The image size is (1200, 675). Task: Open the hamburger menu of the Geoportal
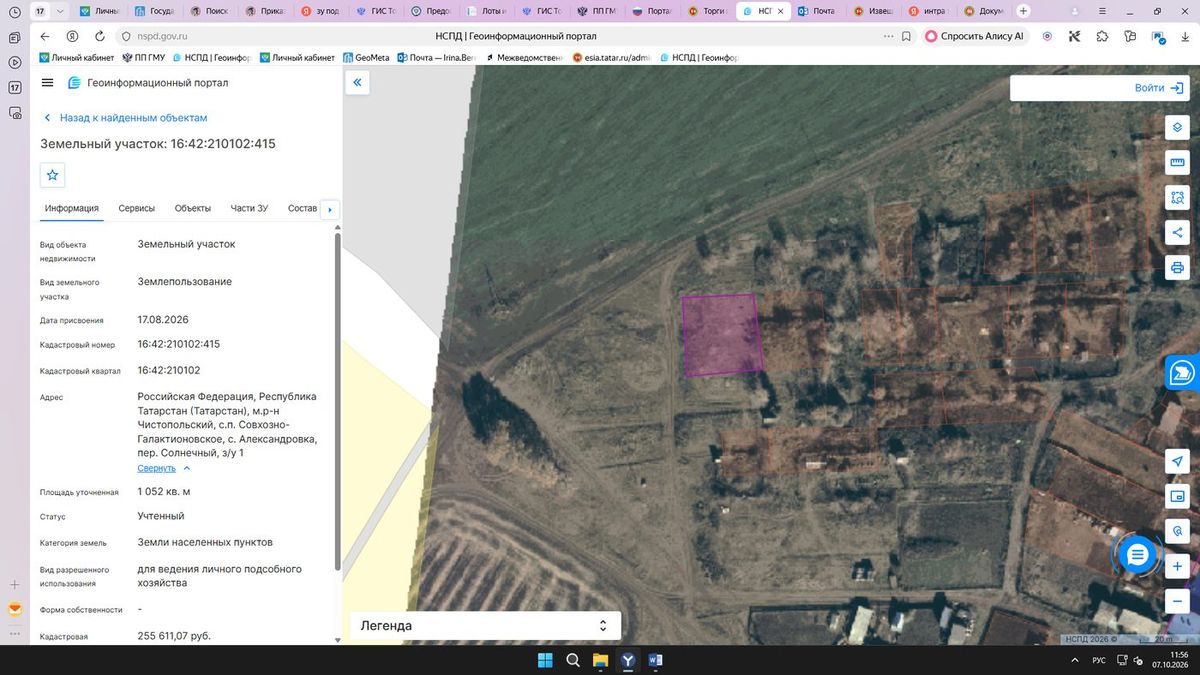click(47, 83)
